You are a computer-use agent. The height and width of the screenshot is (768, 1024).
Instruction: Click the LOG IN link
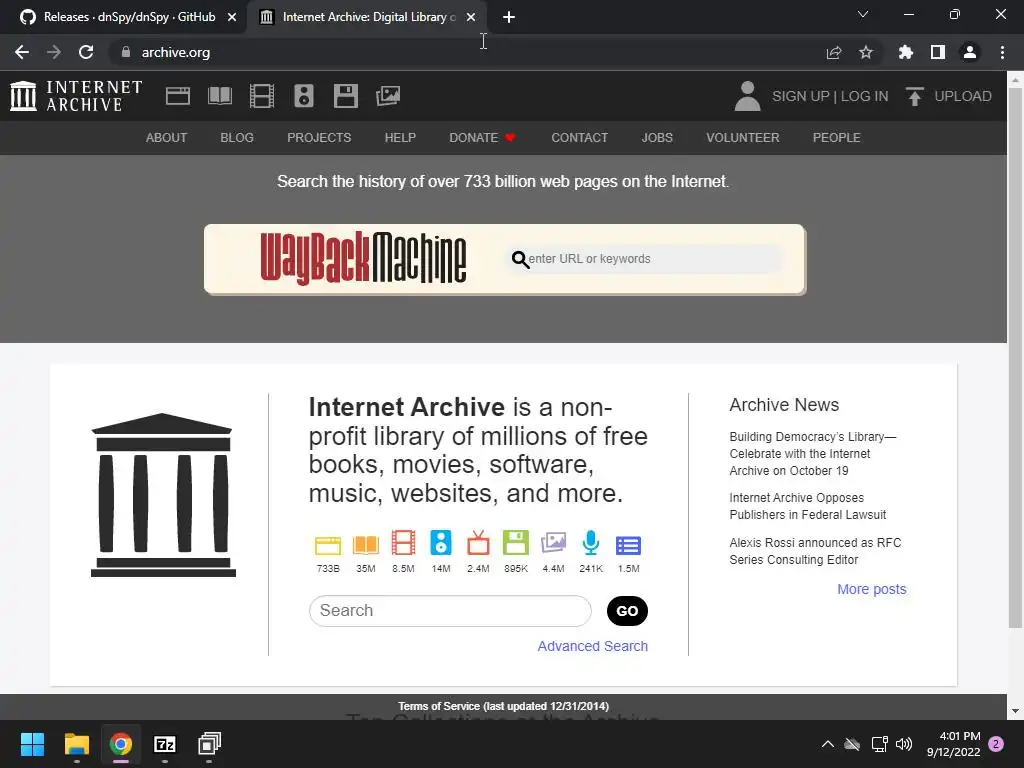click(x=864, y=96)
